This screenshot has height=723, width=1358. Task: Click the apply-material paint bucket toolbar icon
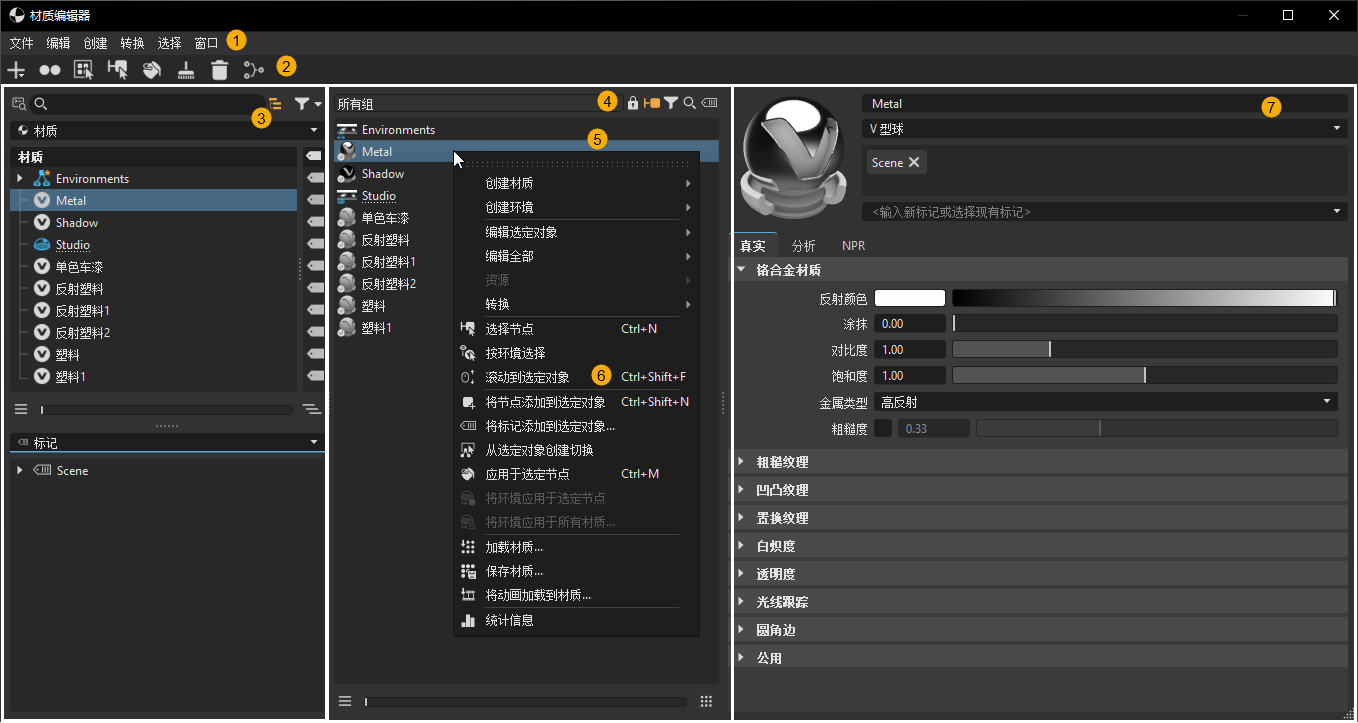(x=151, y=69)
